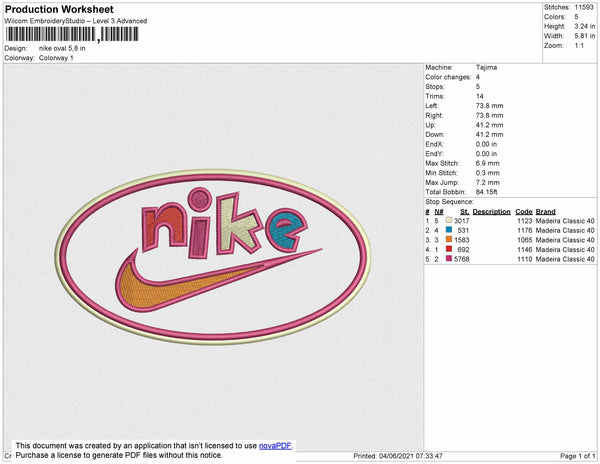The image size is (600, 464).
Task: Click the 'Colorway 1' value
Action: 56,58
